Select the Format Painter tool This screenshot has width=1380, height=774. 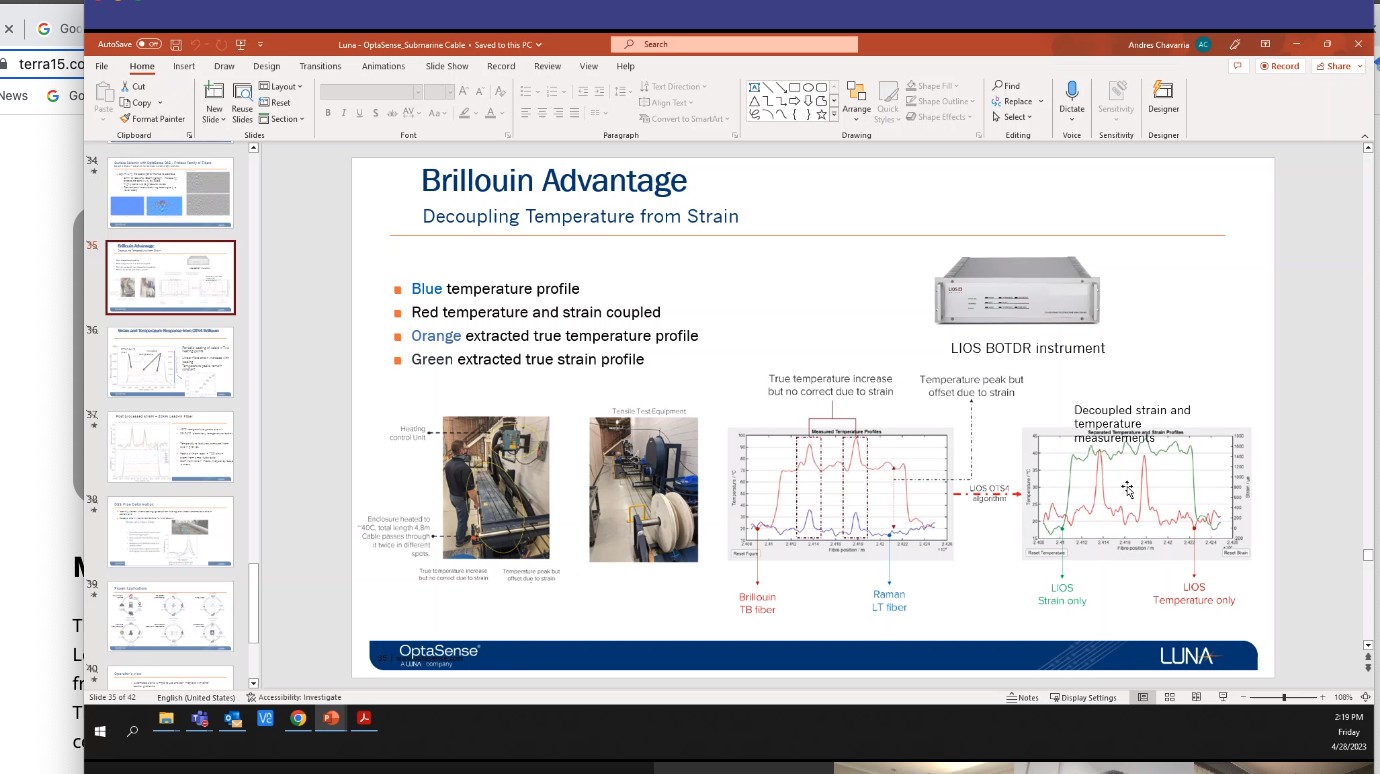pos(152,119)
